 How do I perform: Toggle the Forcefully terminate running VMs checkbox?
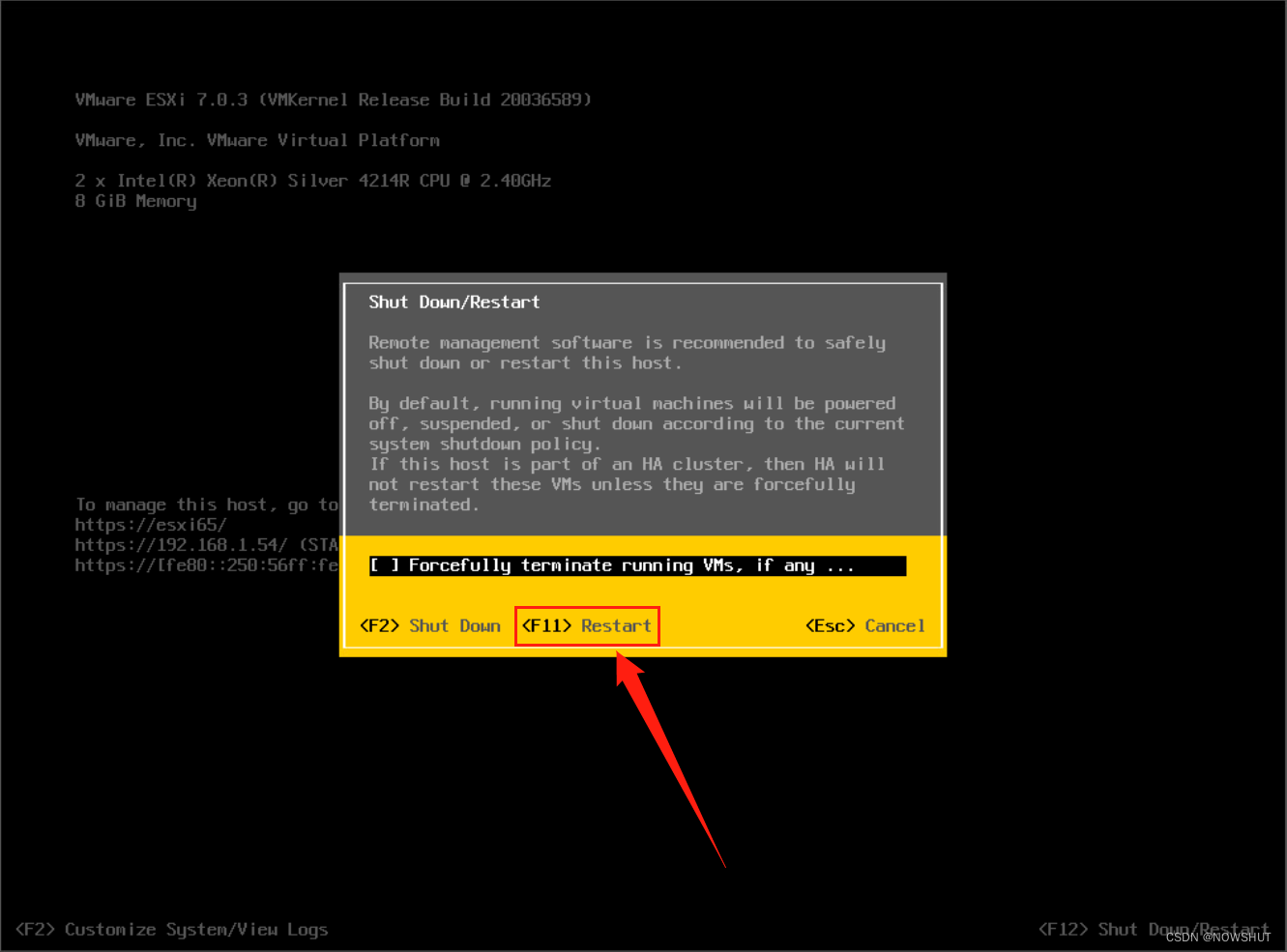384,565
